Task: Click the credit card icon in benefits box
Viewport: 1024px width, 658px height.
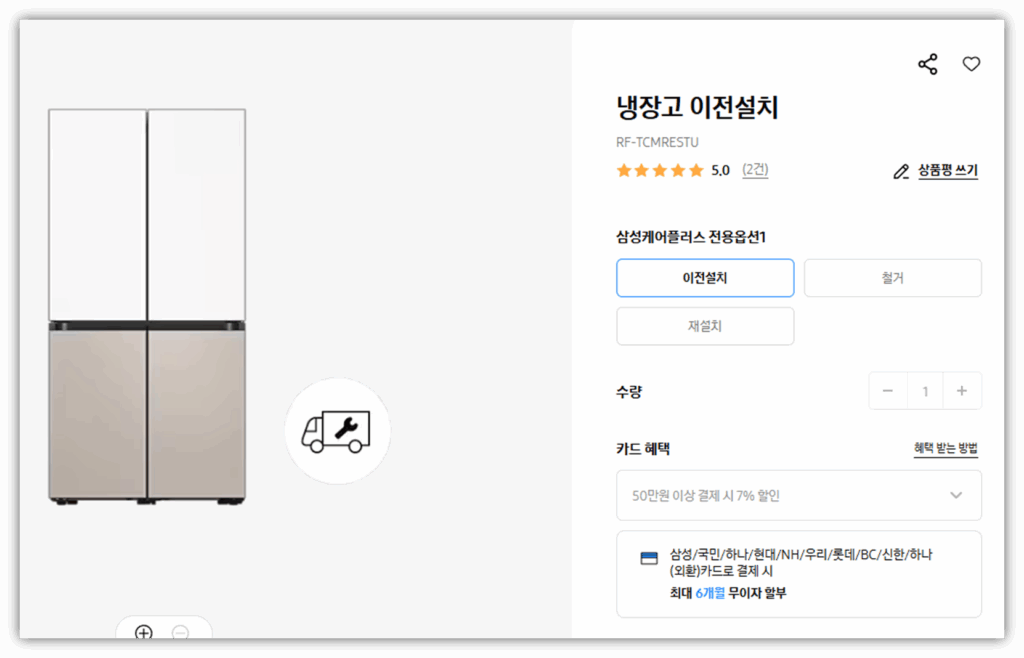Action: click(x=649, y=558)
